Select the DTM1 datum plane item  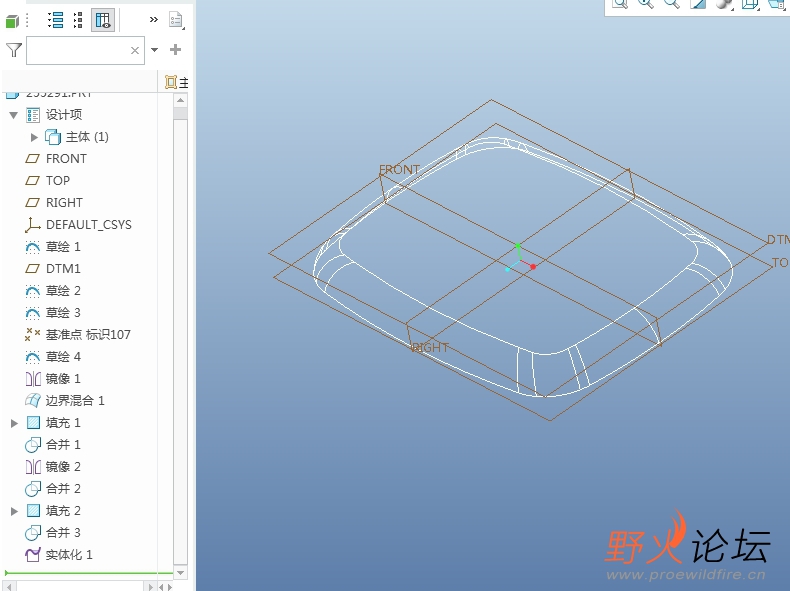coord(53,269)
